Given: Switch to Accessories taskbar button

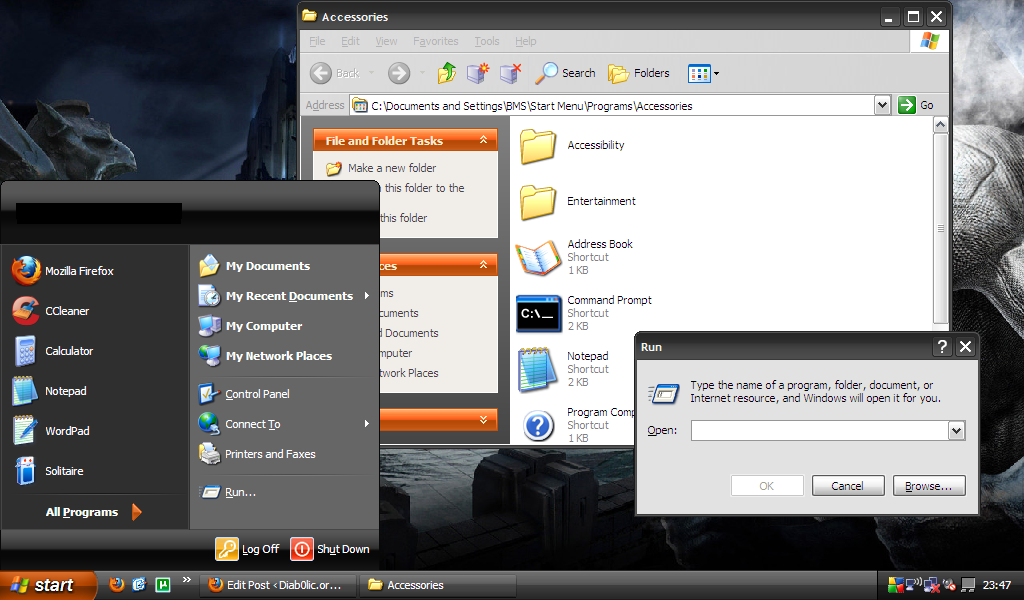Looking at the screenshot, I should pyautogui.click(x=438, y=585).
